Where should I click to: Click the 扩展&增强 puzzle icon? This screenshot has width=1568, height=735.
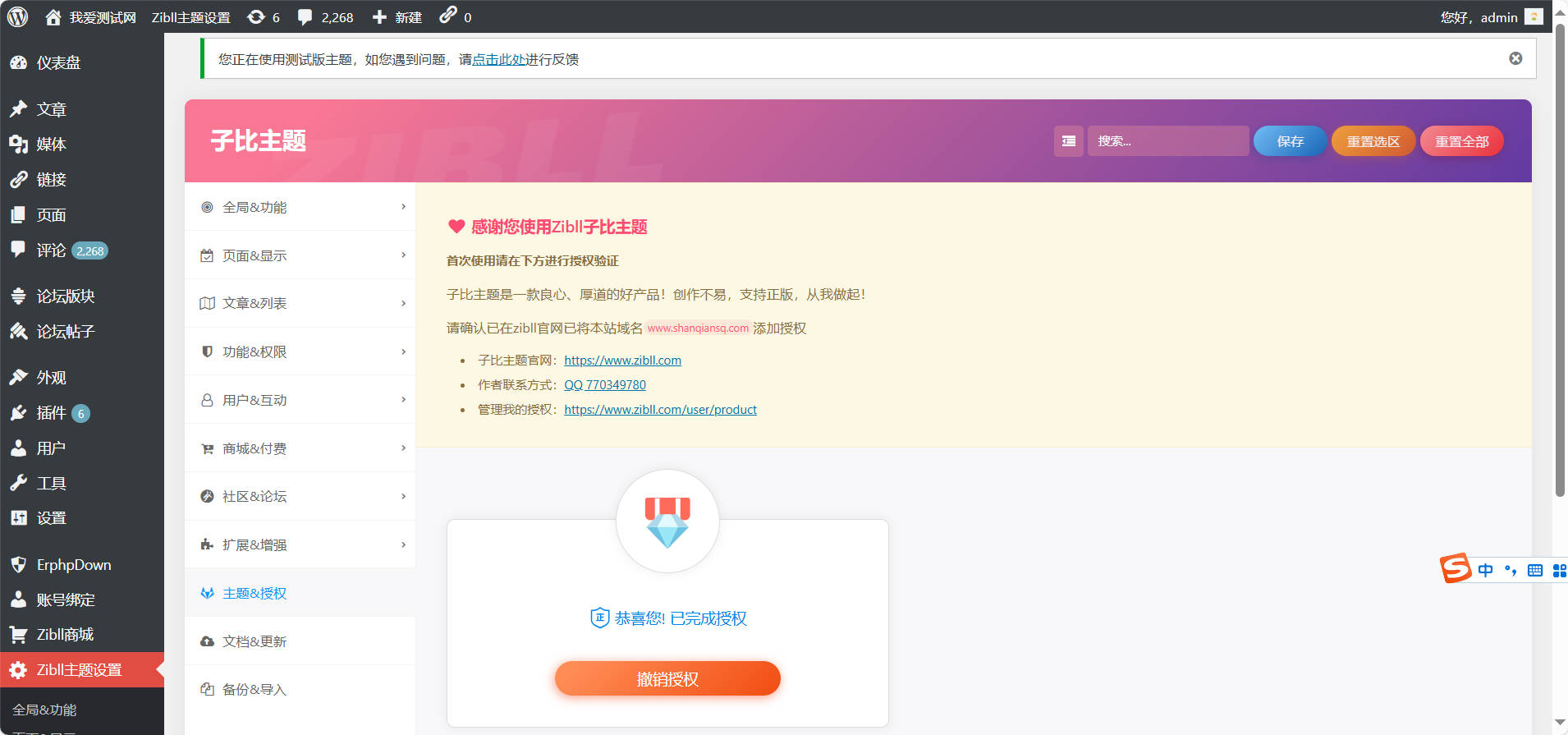207,544
